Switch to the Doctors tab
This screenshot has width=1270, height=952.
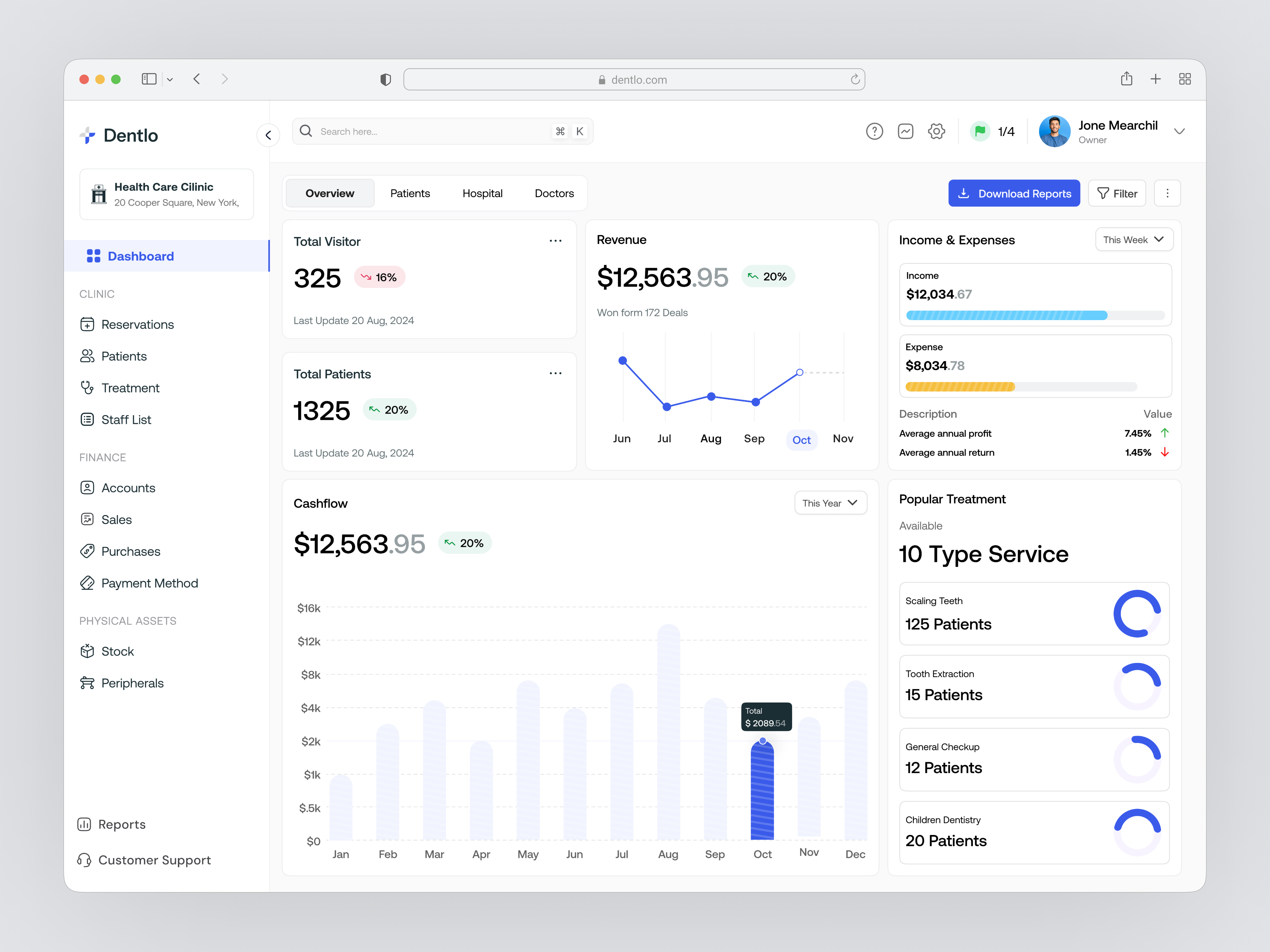click(554, 193)
